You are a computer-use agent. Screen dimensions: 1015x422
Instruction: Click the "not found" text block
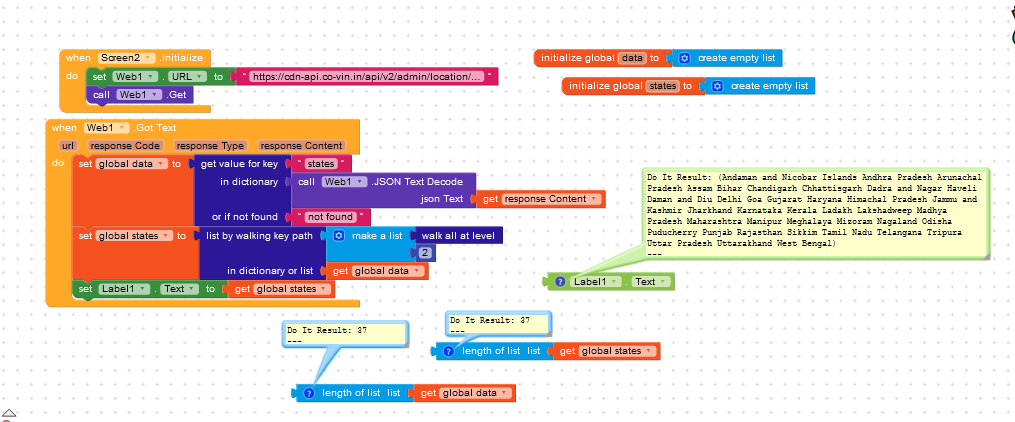pyautogui.click(x=330, y=217)
